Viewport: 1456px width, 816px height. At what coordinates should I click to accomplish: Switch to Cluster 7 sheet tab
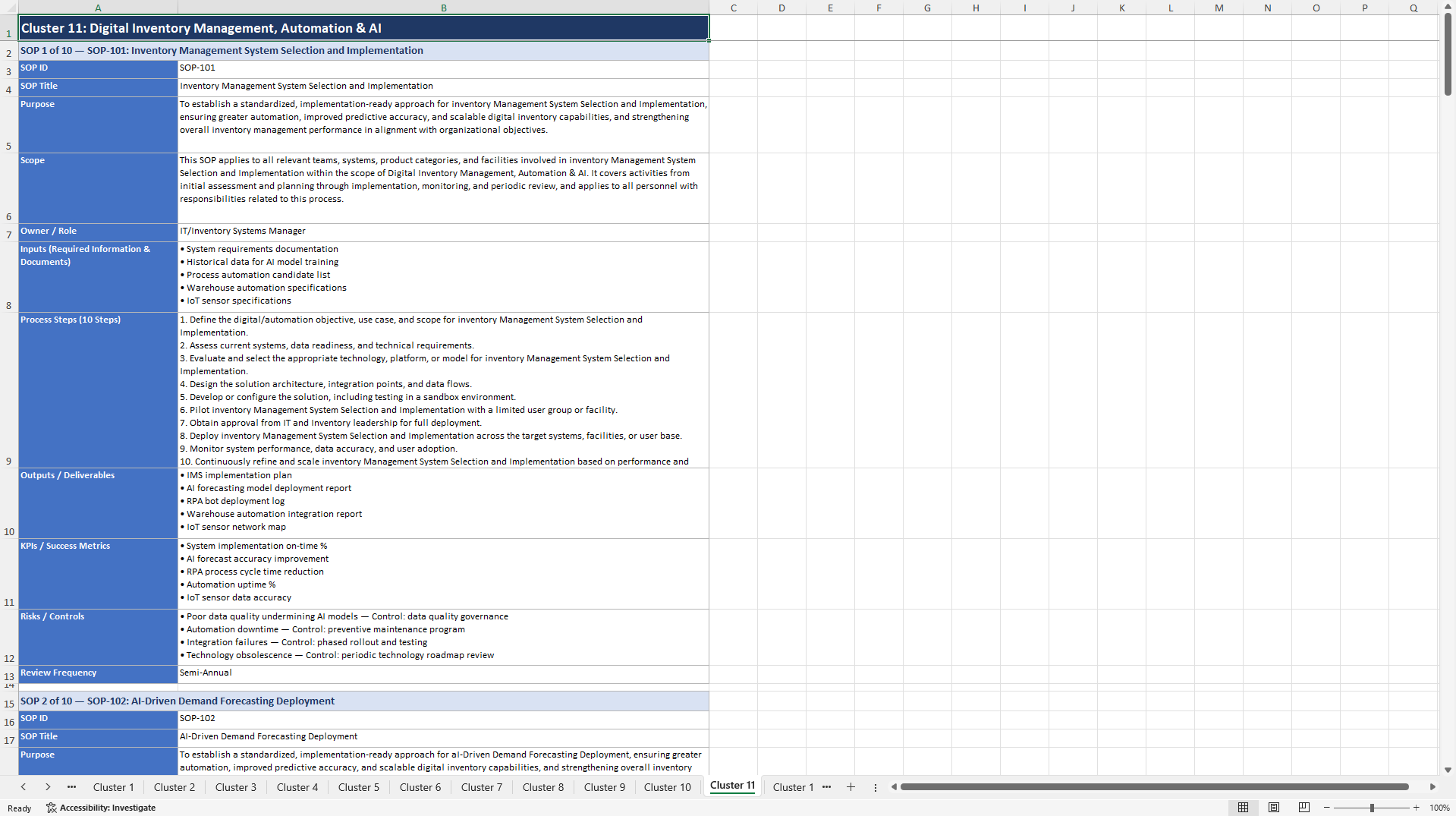[x=482, y=787]
